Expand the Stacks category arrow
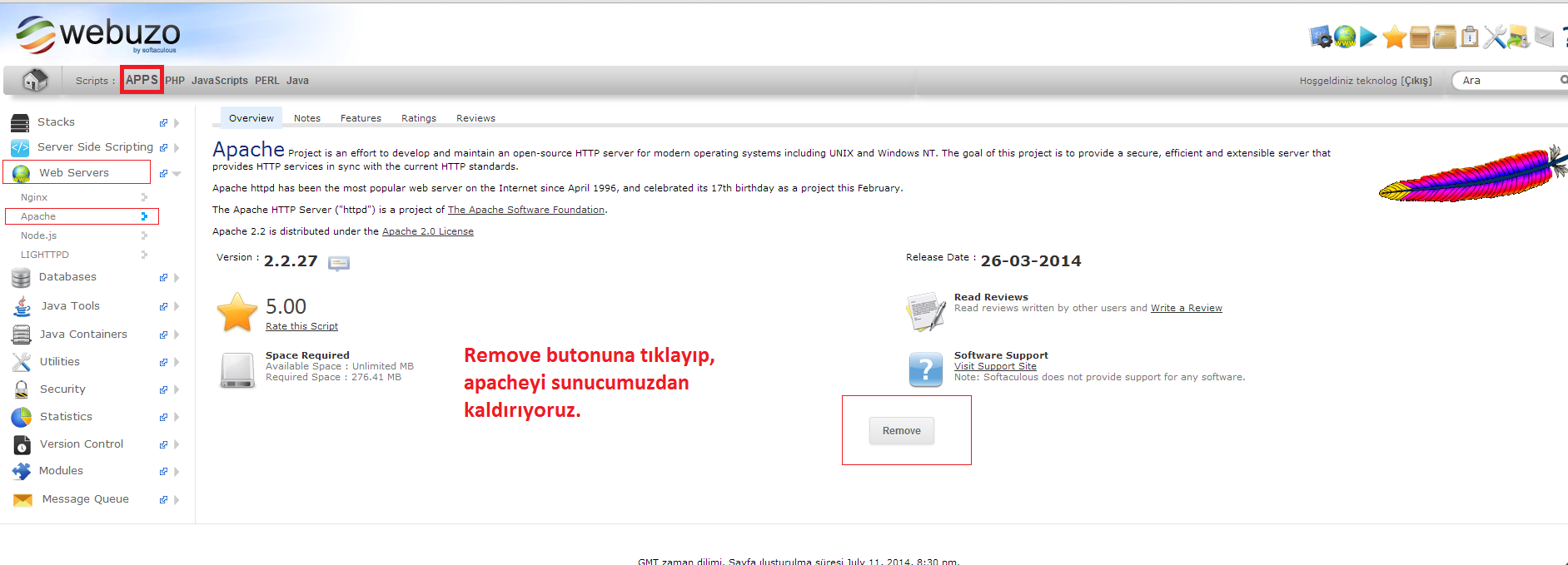 [x=177, y=123]
